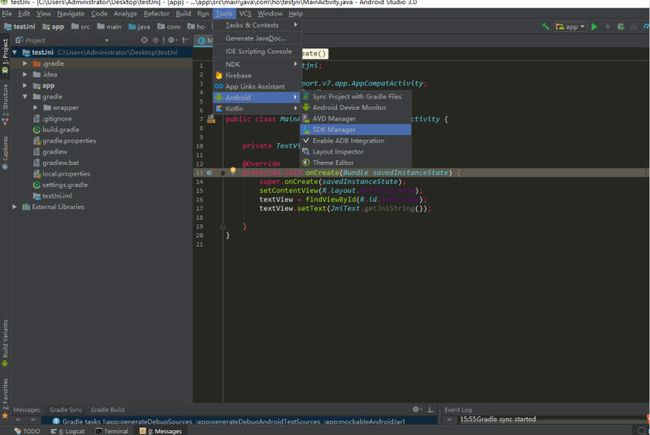
Task: Open the Firebase assistant
Action: pos(238,75)
